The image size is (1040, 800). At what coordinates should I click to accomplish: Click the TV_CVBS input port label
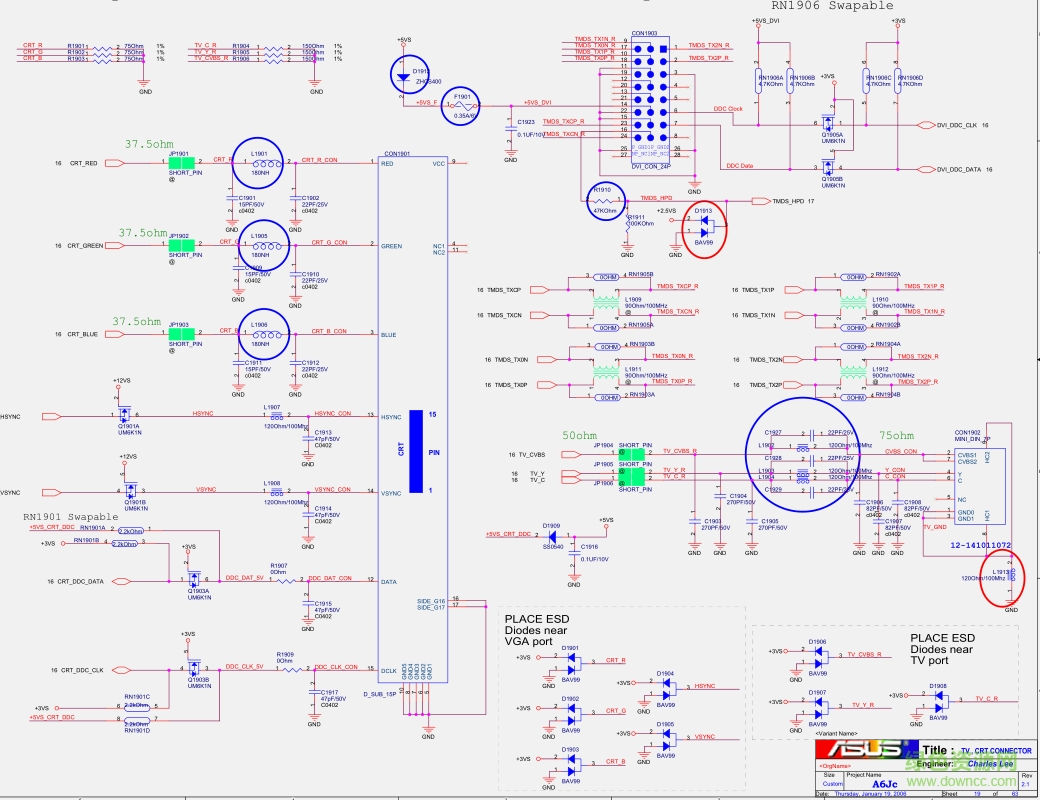click(x=531, y=454)
